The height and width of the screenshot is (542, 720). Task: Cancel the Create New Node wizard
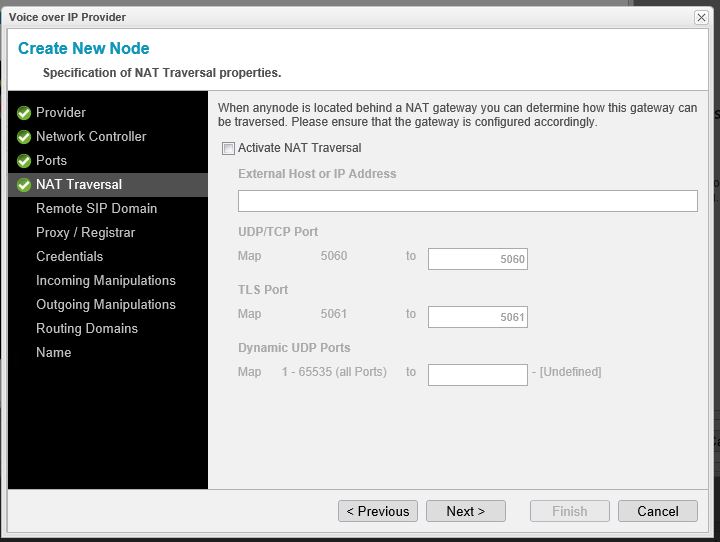coord(657,511)
